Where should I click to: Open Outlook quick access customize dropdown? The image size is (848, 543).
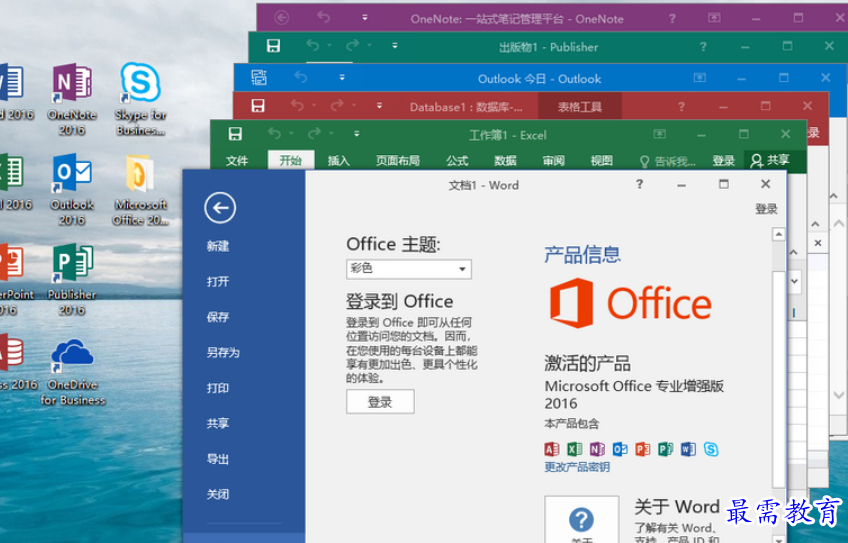[x=342, y=78]
